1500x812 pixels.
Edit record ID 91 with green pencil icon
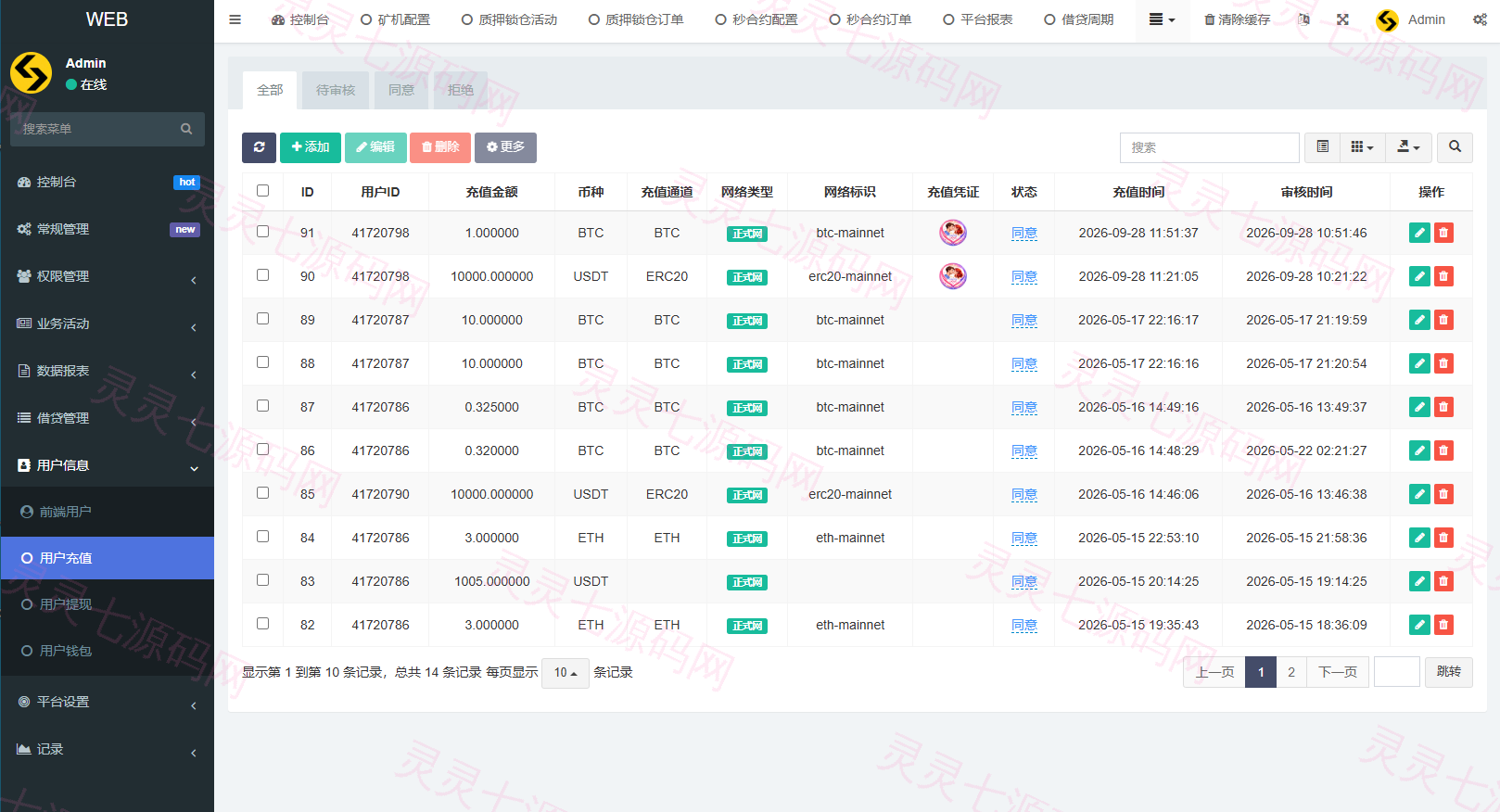1419,233
